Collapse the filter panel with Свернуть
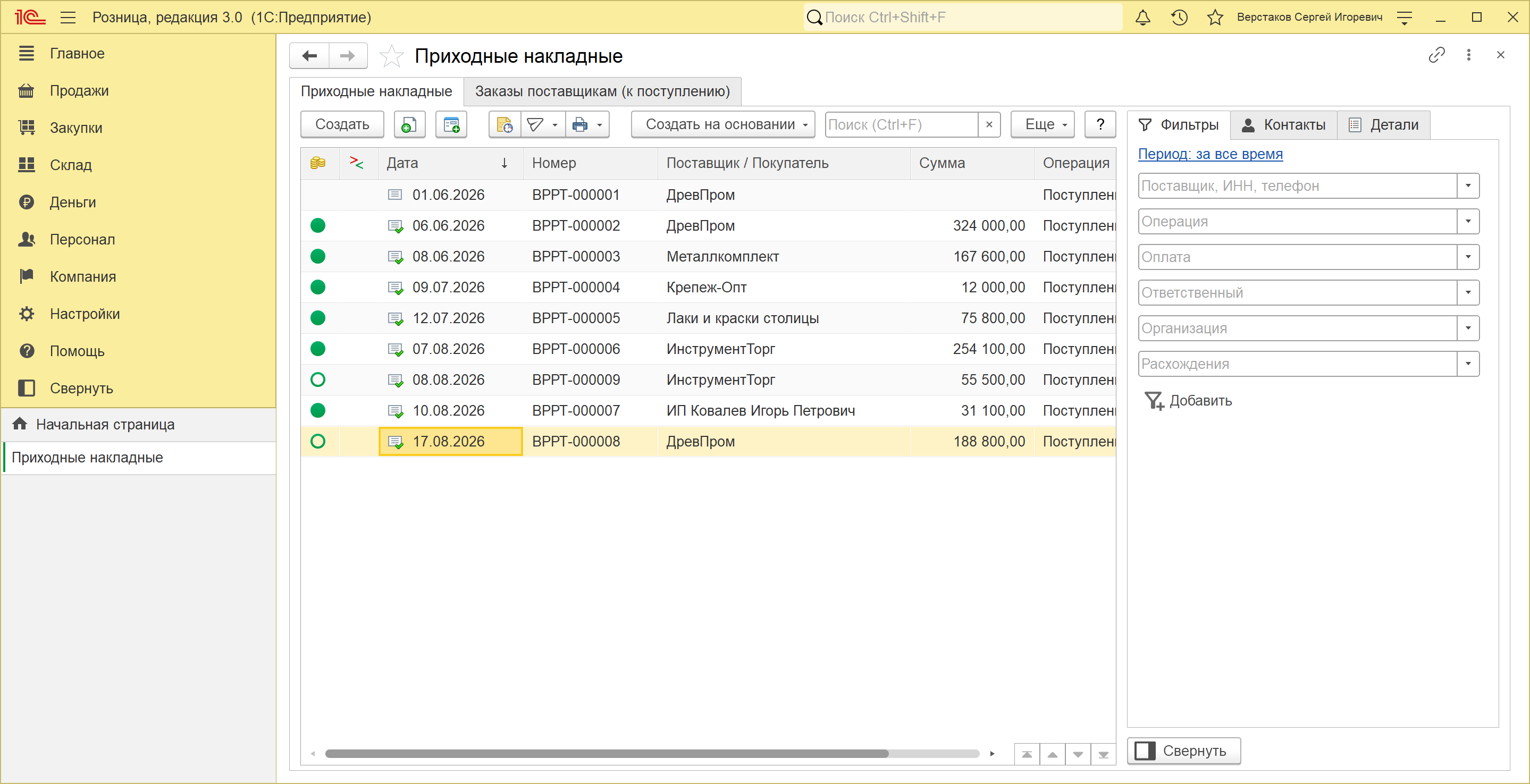Screen dimensions: 1530x784 click(1184, 751)
